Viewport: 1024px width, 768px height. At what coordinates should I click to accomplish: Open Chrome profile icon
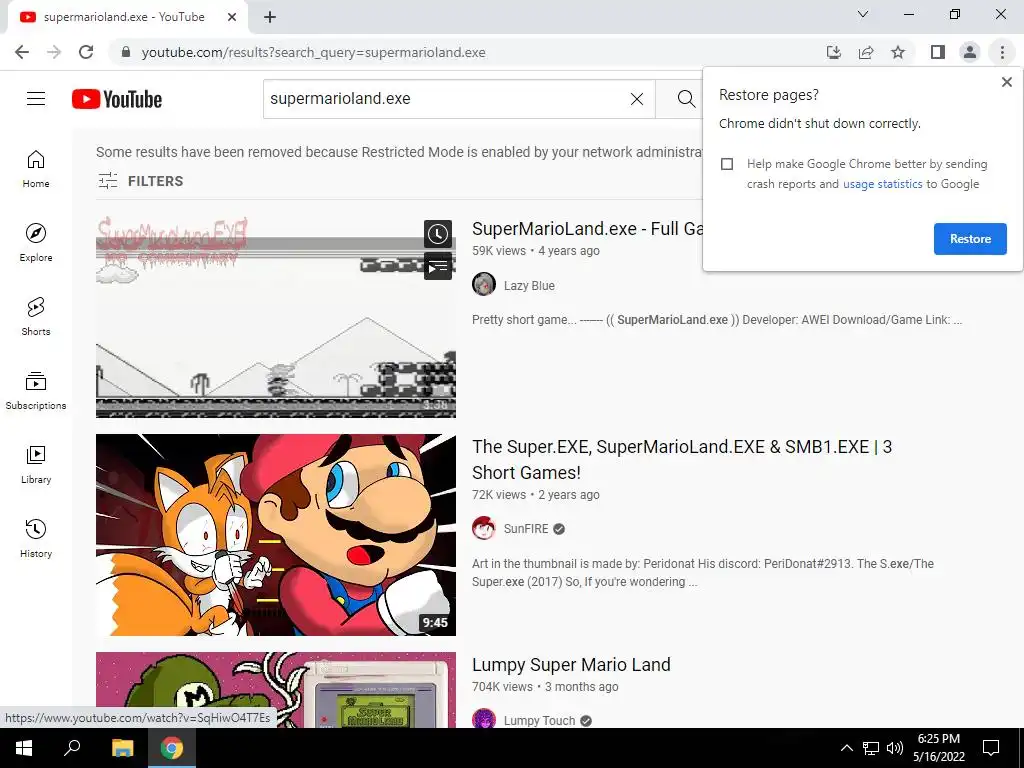[x=970, y=52]
